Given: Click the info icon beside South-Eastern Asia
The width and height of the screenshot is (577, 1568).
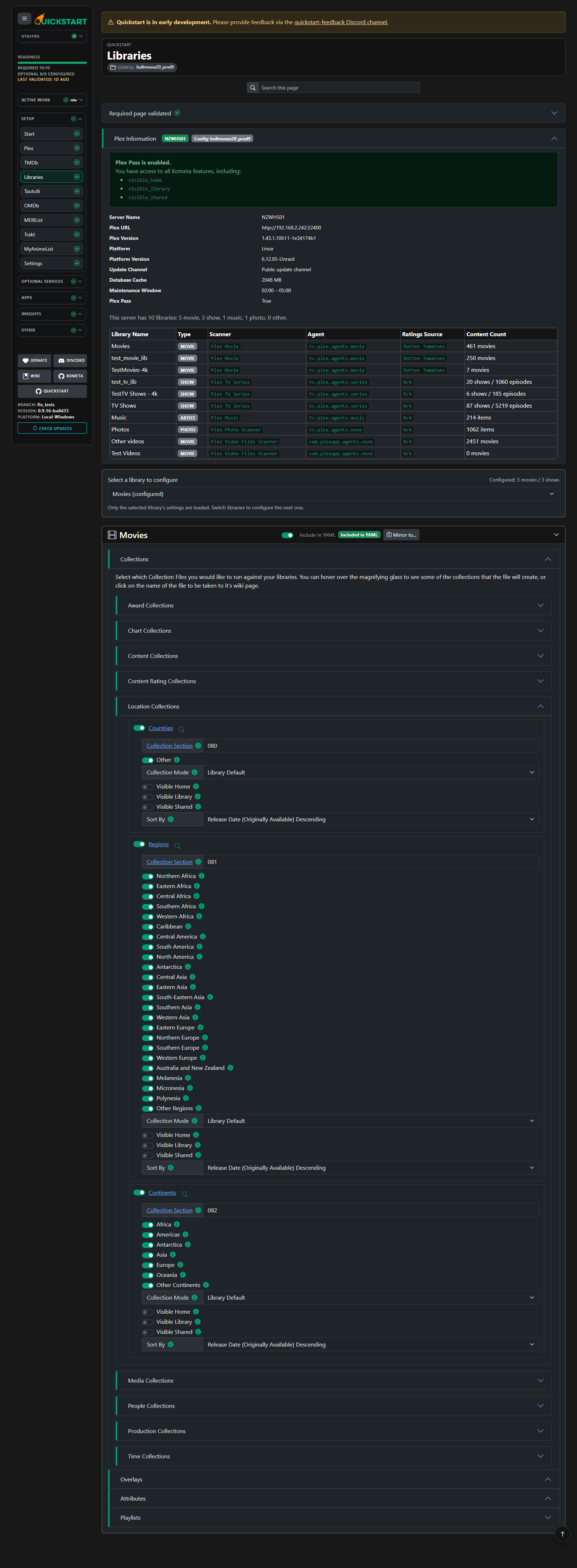Looking at the screenshot, I should tap(210, 997).
